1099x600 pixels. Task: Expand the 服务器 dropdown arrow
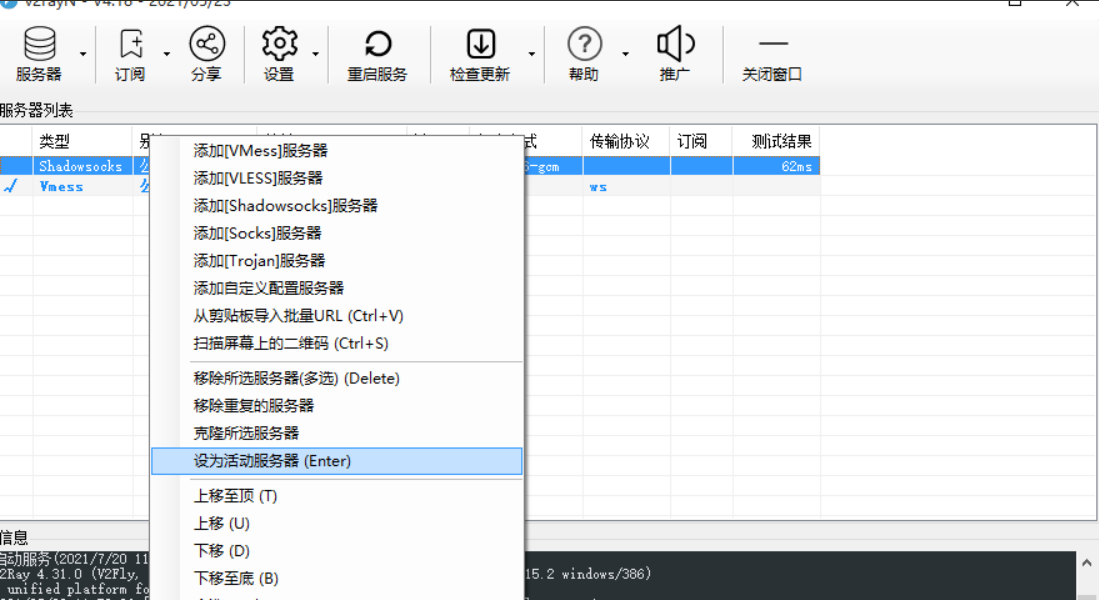(x=83, y=54)
